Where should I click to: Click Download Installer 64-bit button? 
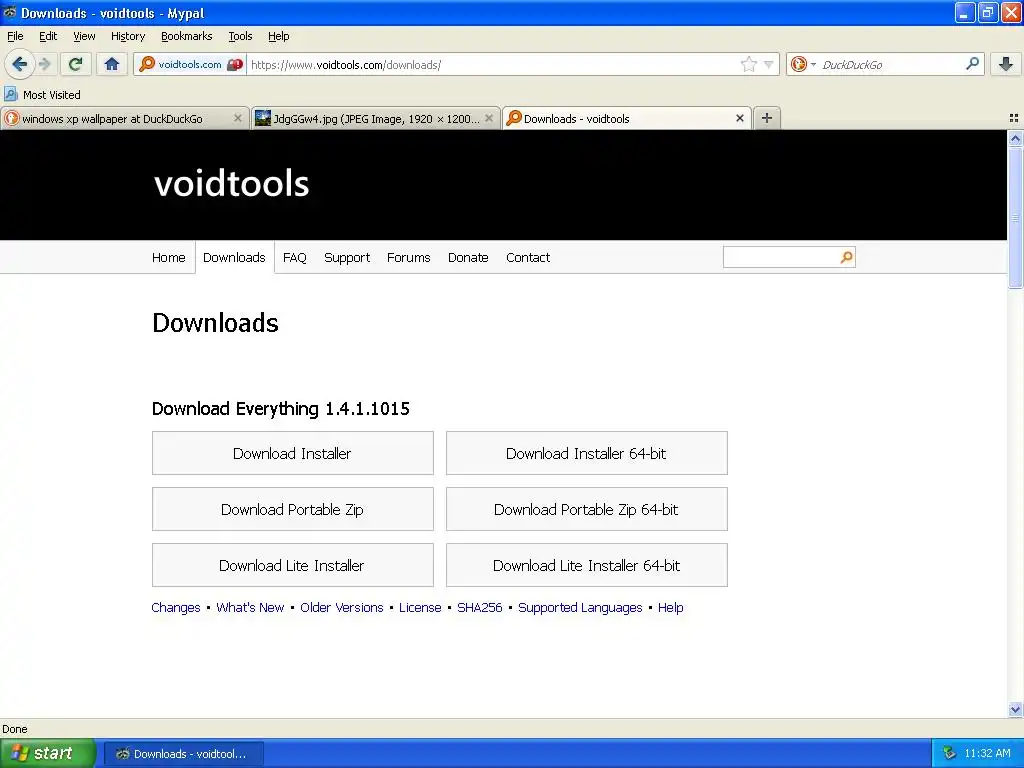point(586,453)
